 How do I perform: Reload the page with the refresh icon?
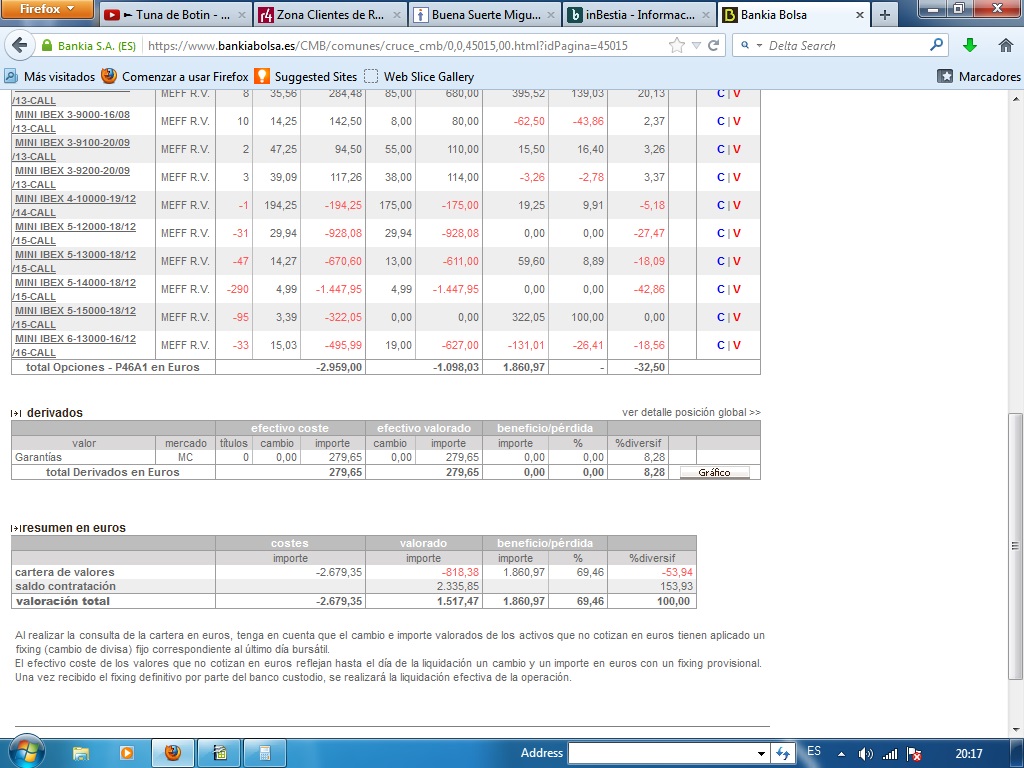tap(713, 46)
